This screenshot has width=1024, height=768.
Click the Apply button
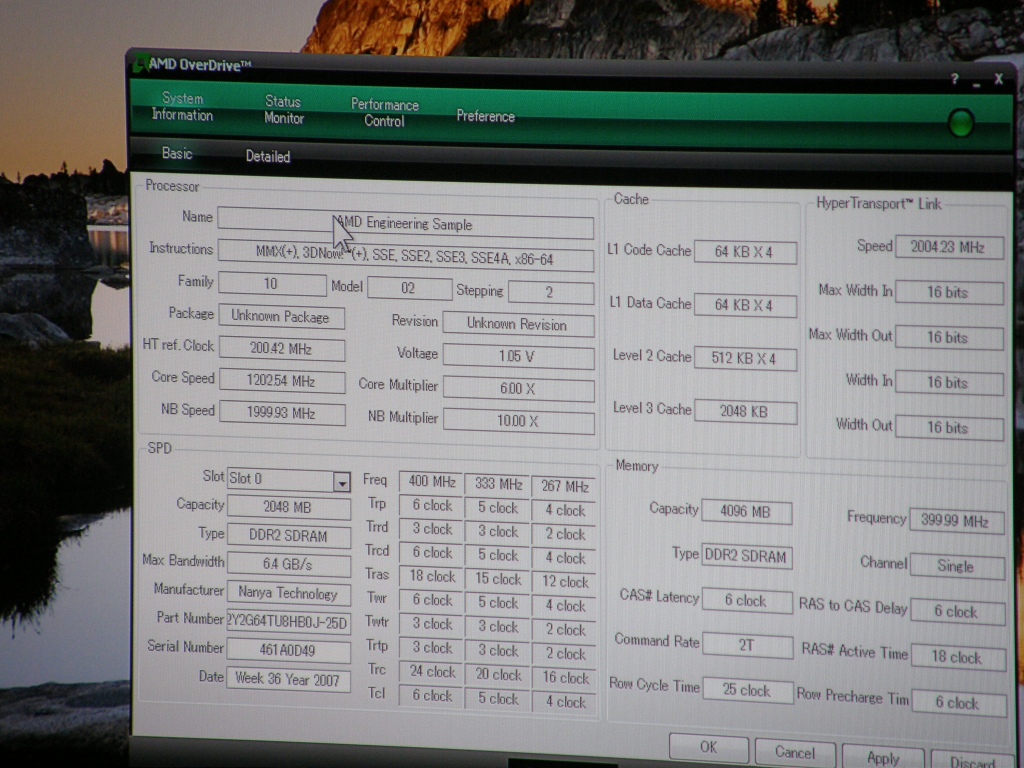click(883, 757)
